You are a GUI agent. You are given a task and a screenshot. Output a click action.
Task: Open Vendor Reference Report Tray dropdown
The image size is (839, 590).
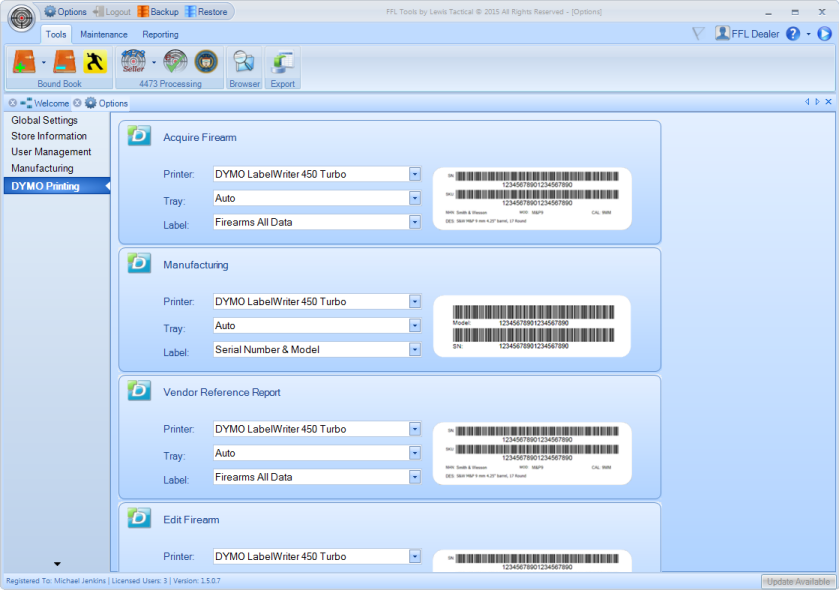pyautogui.click(x=415, y=453)
